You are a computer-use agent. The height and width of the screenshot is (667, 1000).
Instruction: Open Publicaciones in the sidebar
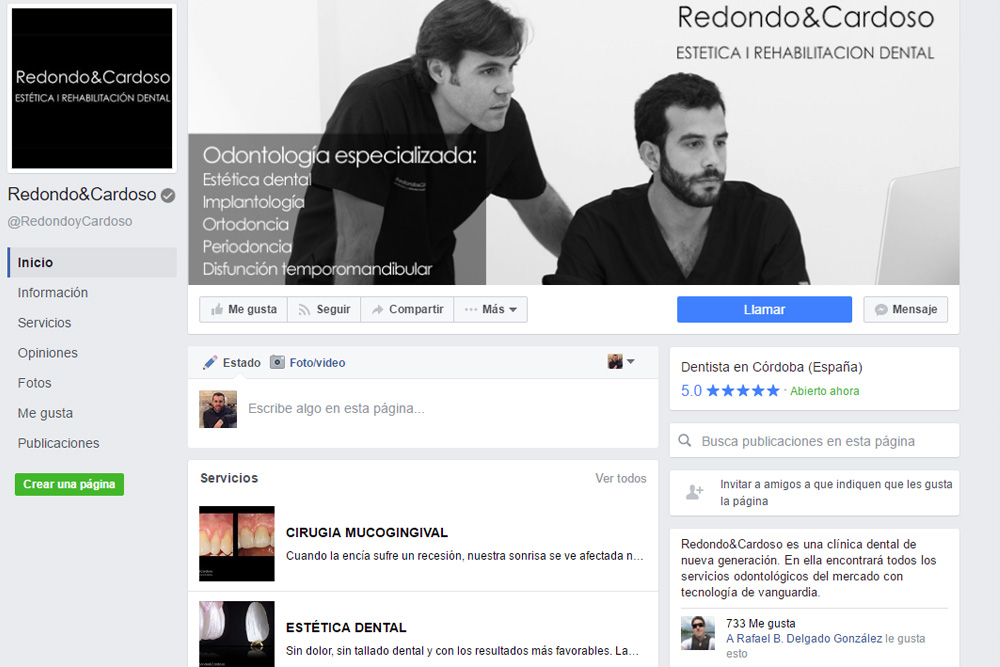(x=59, y=443)
